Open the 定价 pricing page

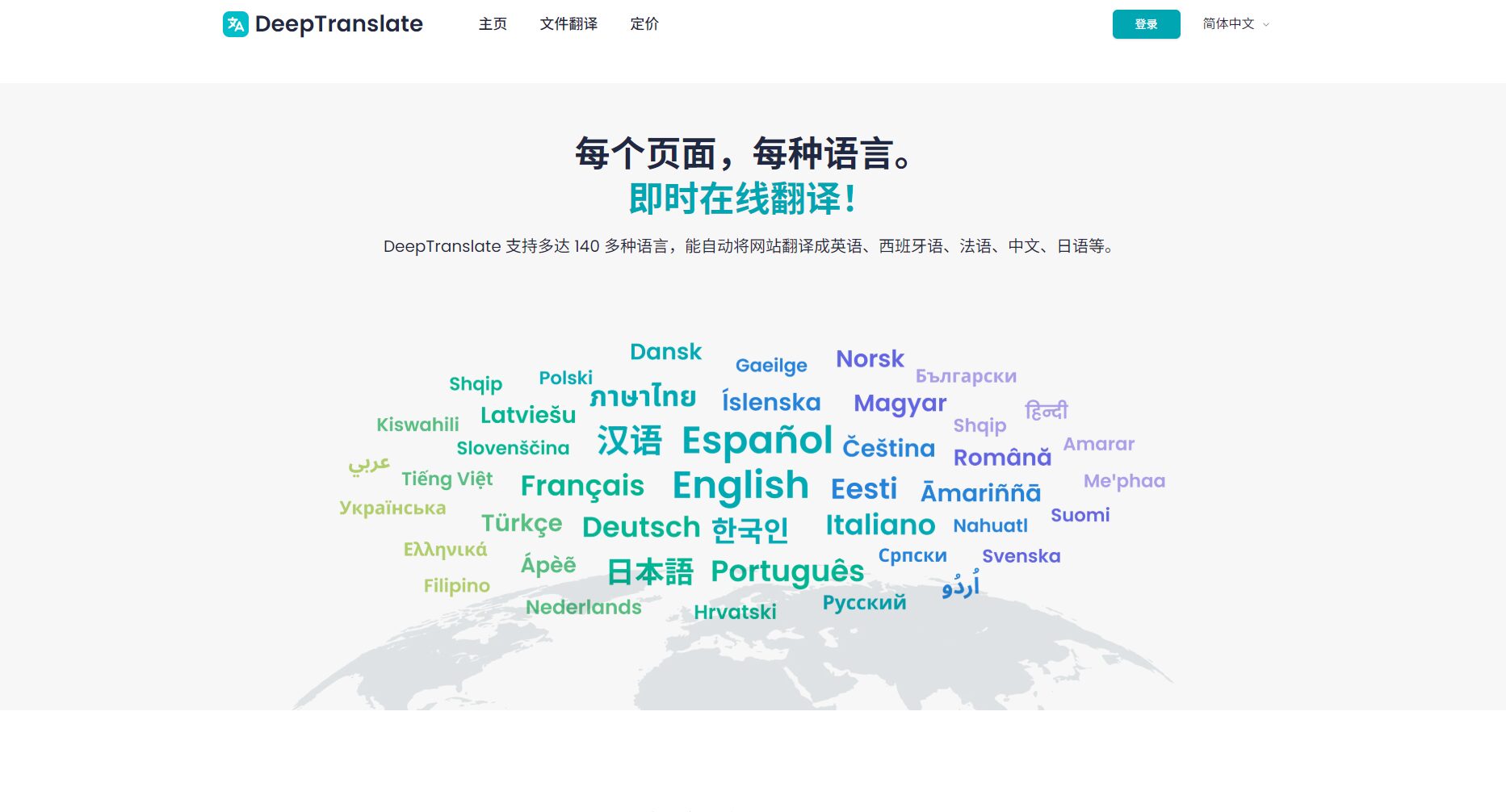(644, 24)
